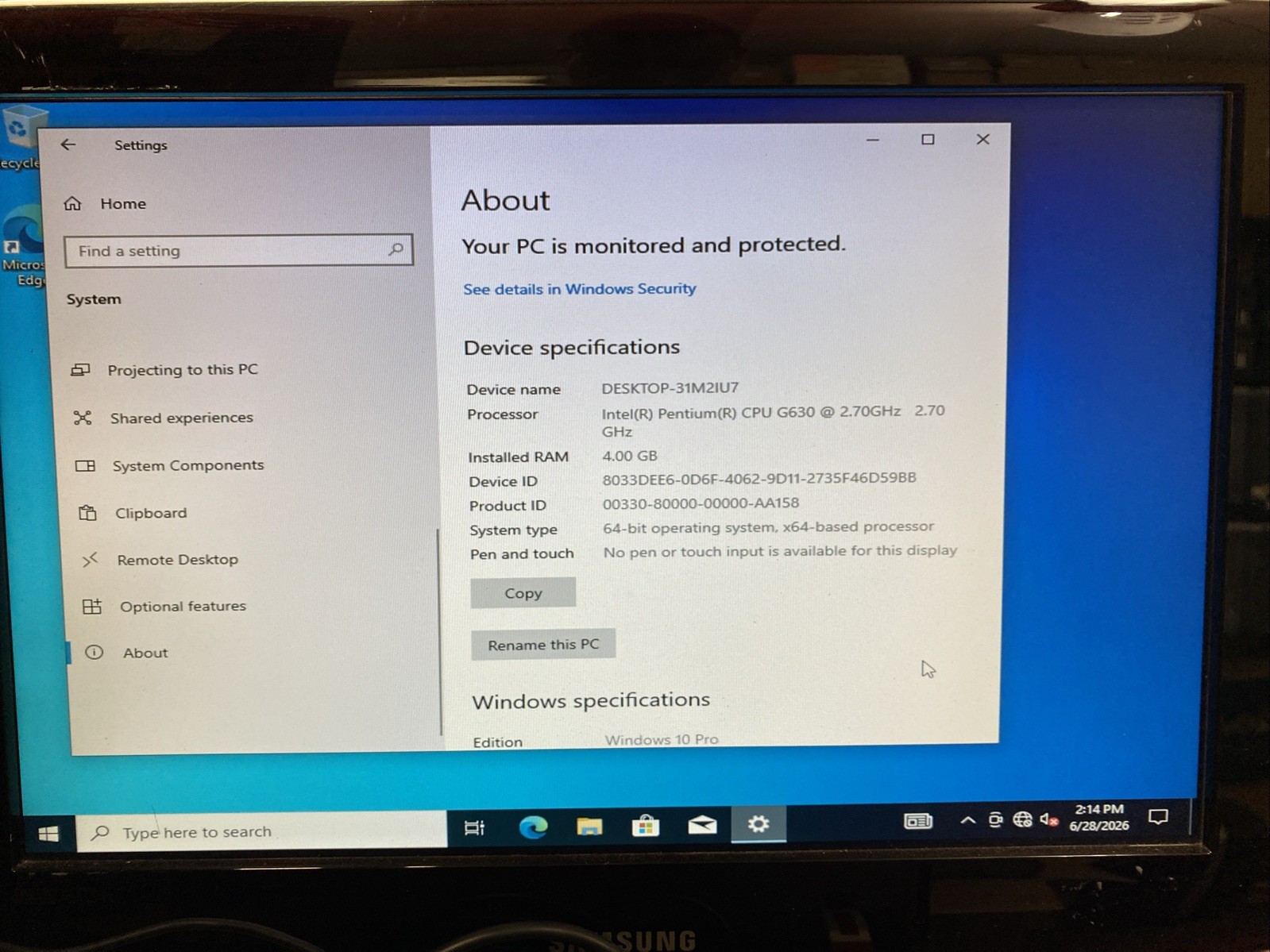Launch Microsoft Edge from taskbar
The width and height of the screenshot is (1270, 952).
533,827
